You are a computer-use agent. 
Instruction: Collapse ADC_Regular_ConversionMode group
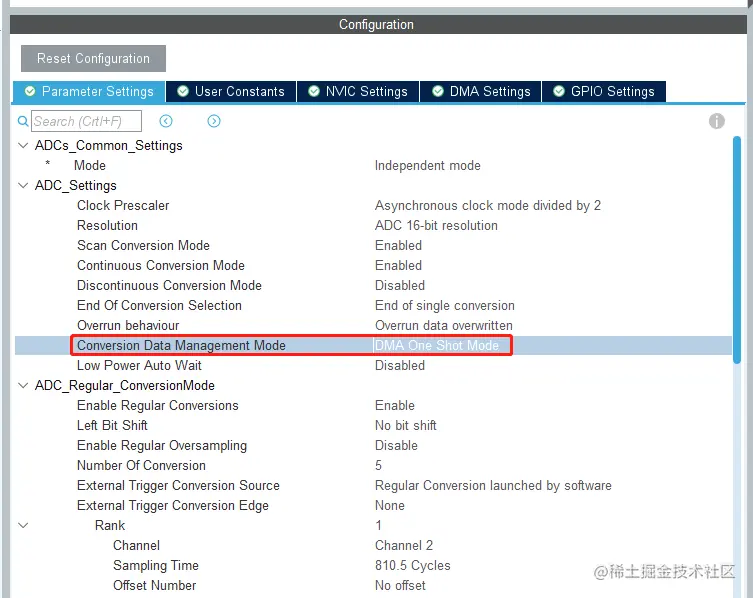pos(23,385)
